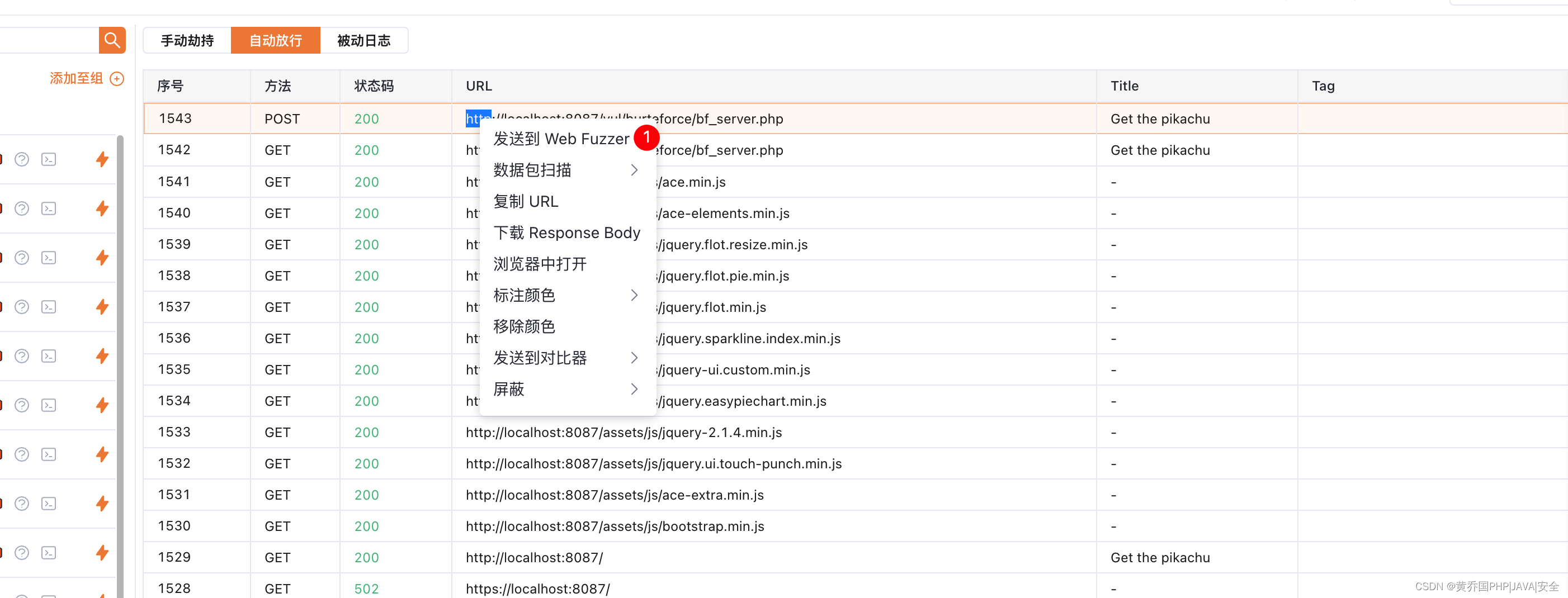1568x598 pixels.
Task: Open the 被动日志 tab
Action: point(364,40)
